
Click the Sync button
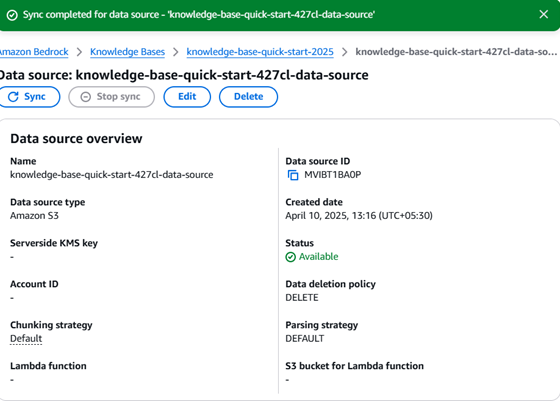(x=29, y=97)
